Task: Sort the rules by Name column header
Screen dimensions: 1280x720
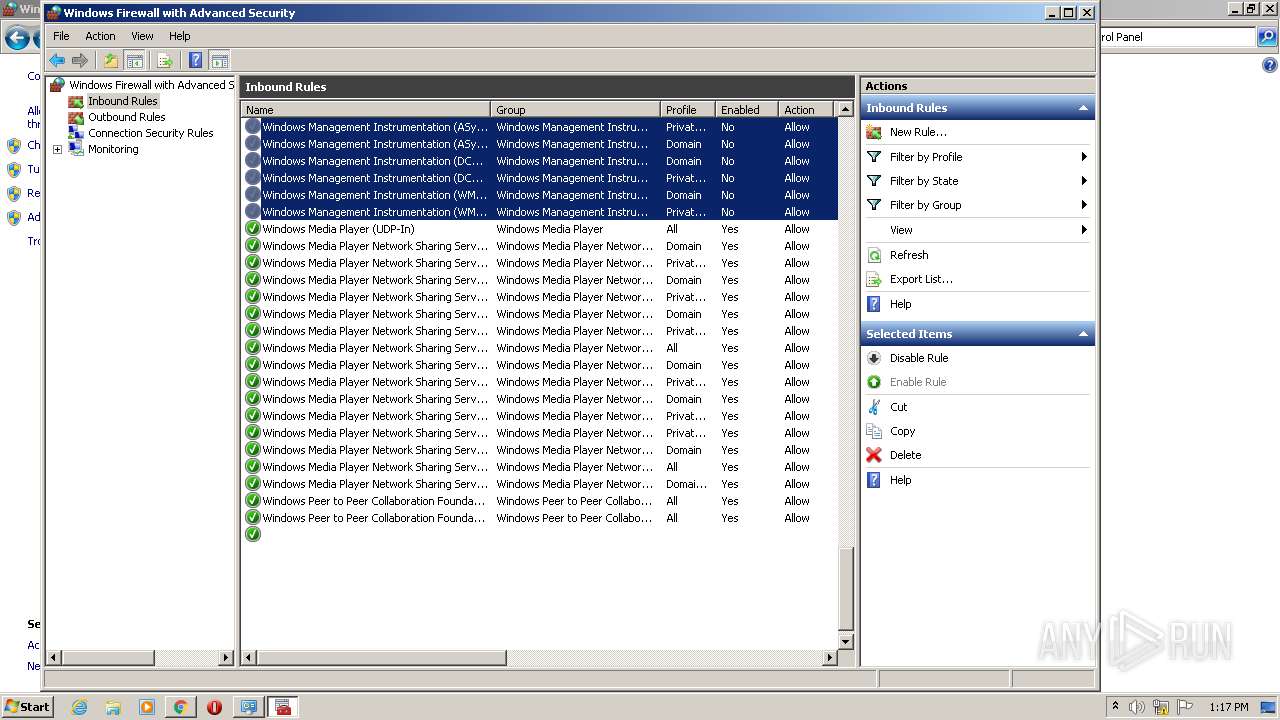Action: tap(366, 110)
